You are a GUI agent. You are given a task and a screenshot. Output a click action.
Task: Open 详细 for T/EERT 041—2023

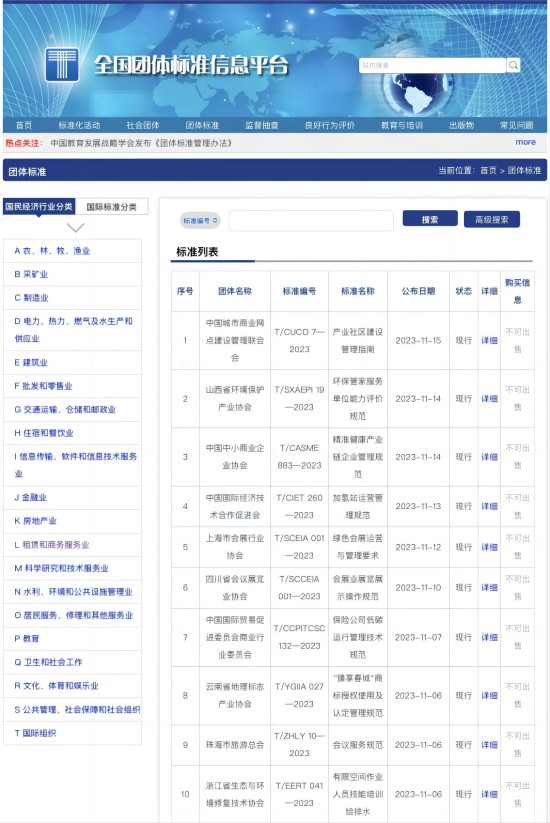[489, 794]
